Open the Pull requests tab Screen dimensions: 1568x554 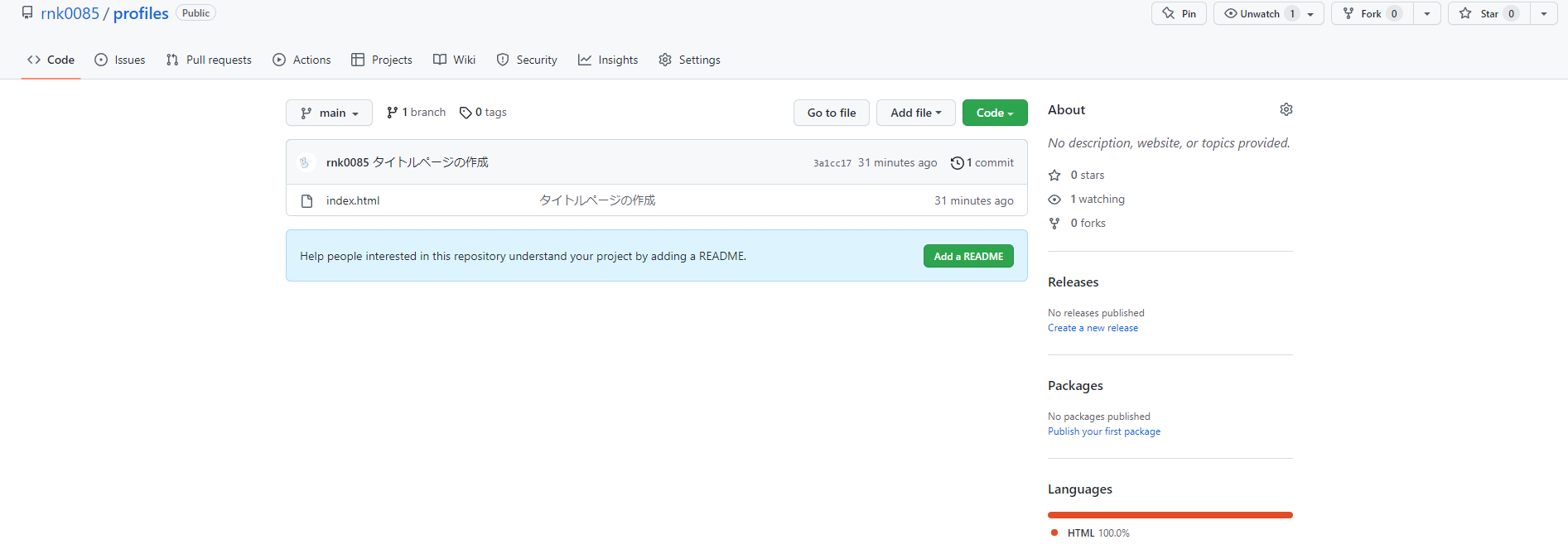(209, 60)
